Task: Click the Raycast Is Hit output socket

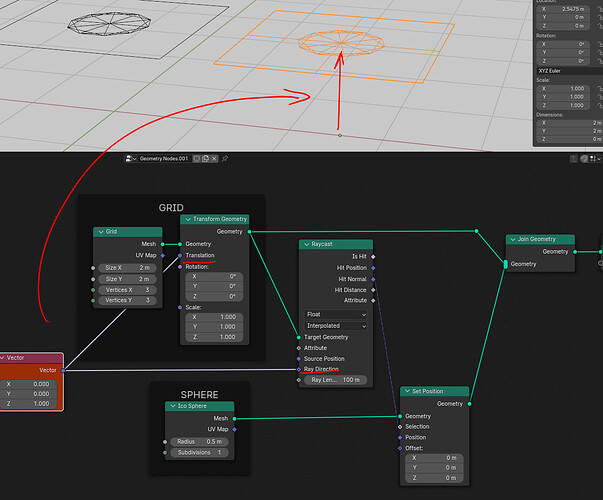Action: 373,257
